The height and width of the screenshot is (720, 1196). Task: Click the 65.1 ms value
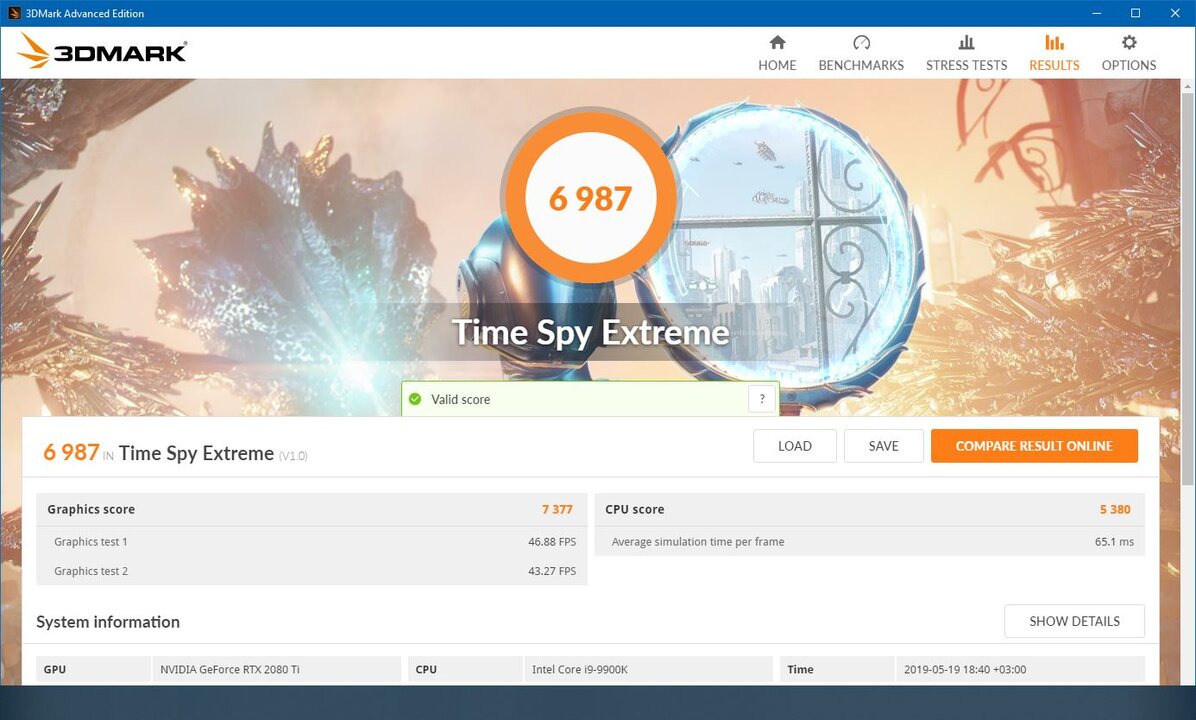[1114, 542]
